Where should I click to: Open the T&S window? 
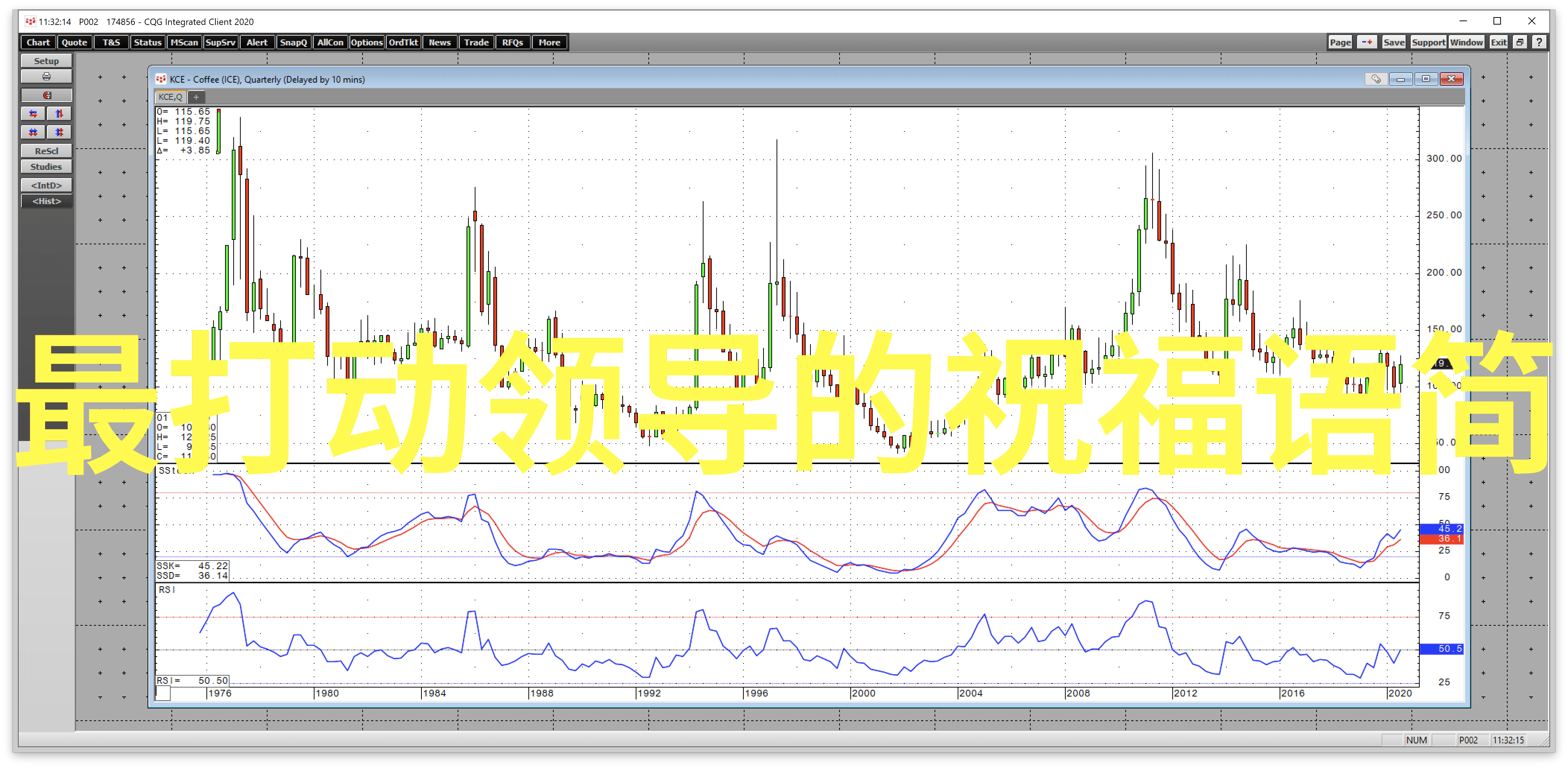(111, 42)
